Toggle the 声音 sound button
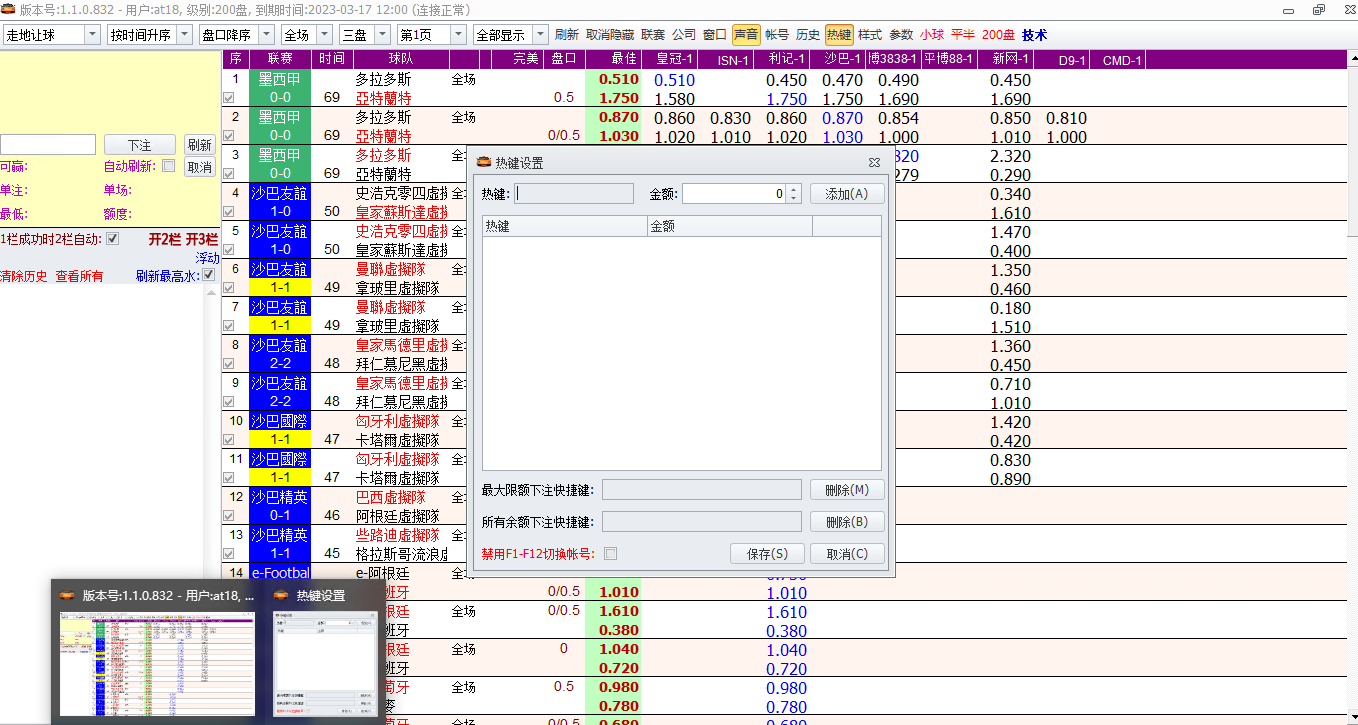The height and width of the screenshot is (725, 1358). (746, 34)
